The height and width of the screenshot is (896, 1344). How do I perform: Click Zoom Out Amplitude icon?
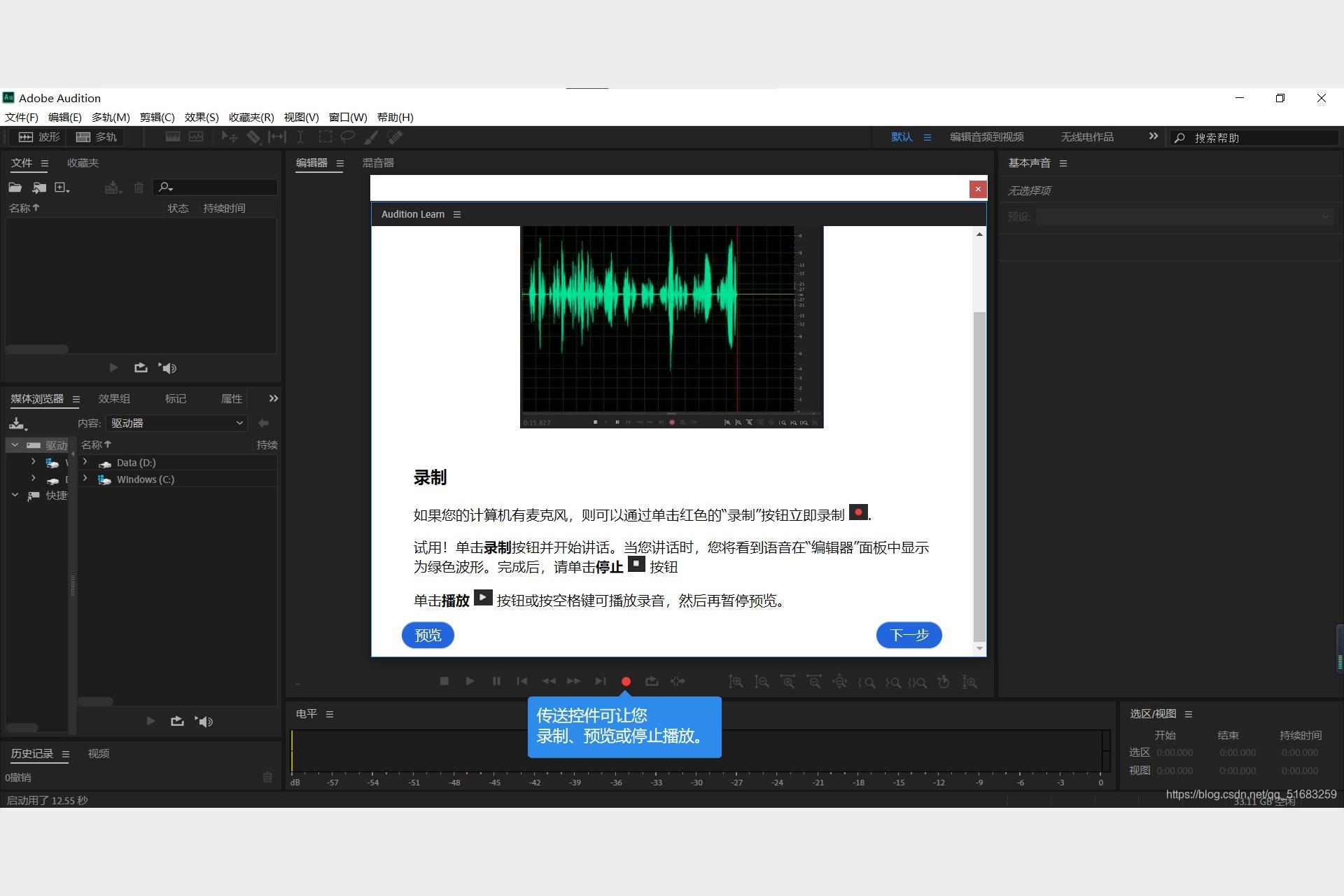762,682
